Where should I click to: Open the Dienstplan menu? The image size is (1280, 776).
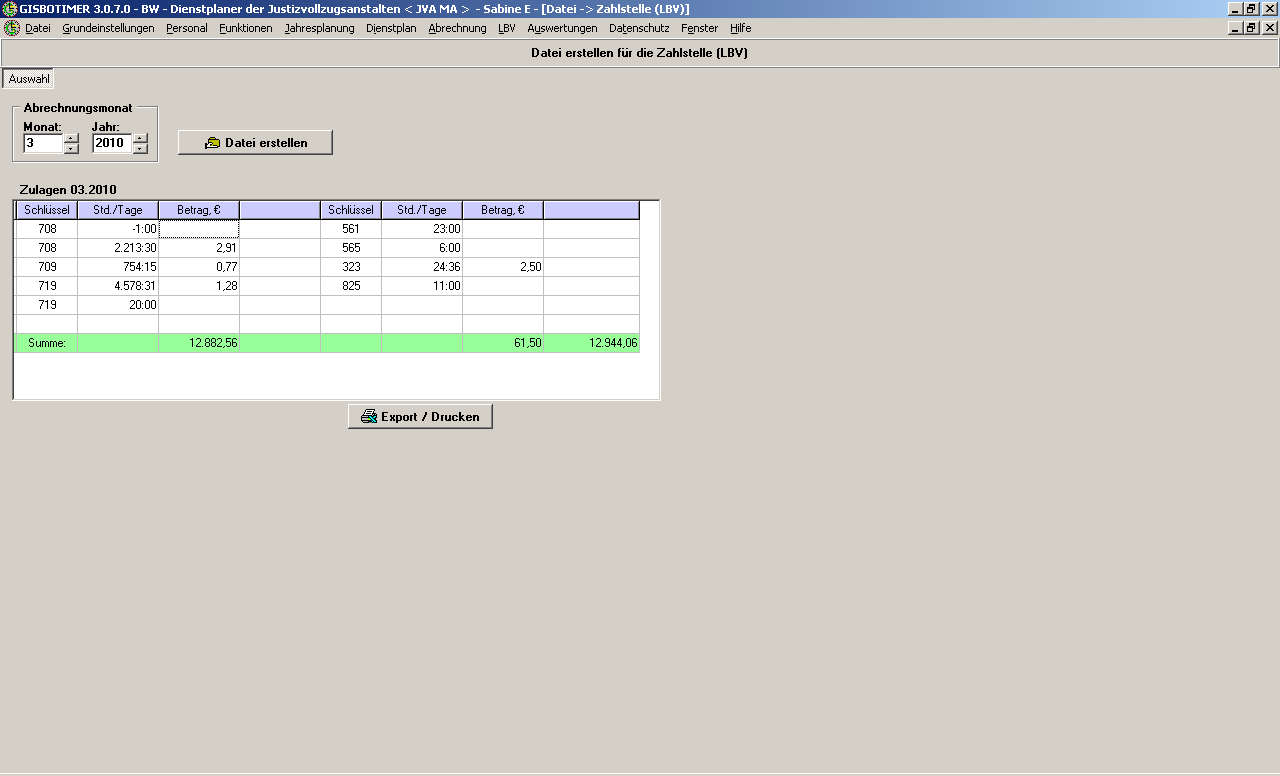click(x=391, y=28)
